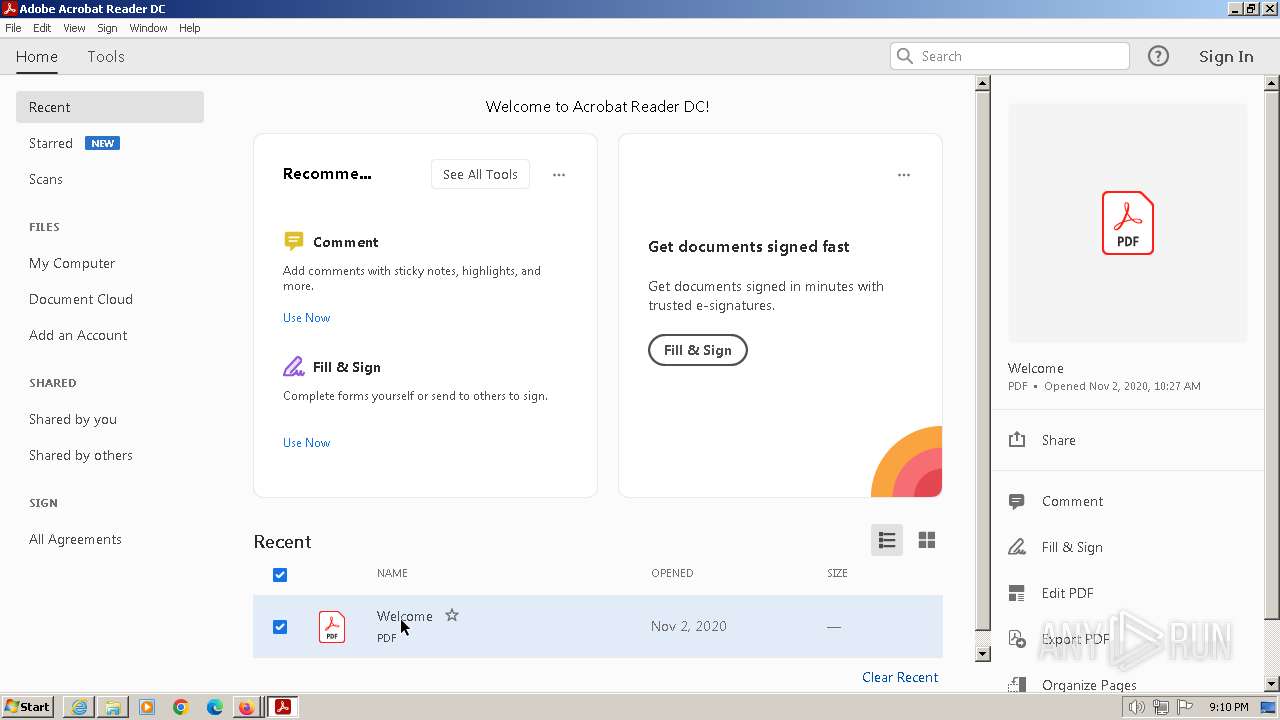Click the Fill & Sign rounded button
Screen dimensions: 1280x720
pos(698,350)
